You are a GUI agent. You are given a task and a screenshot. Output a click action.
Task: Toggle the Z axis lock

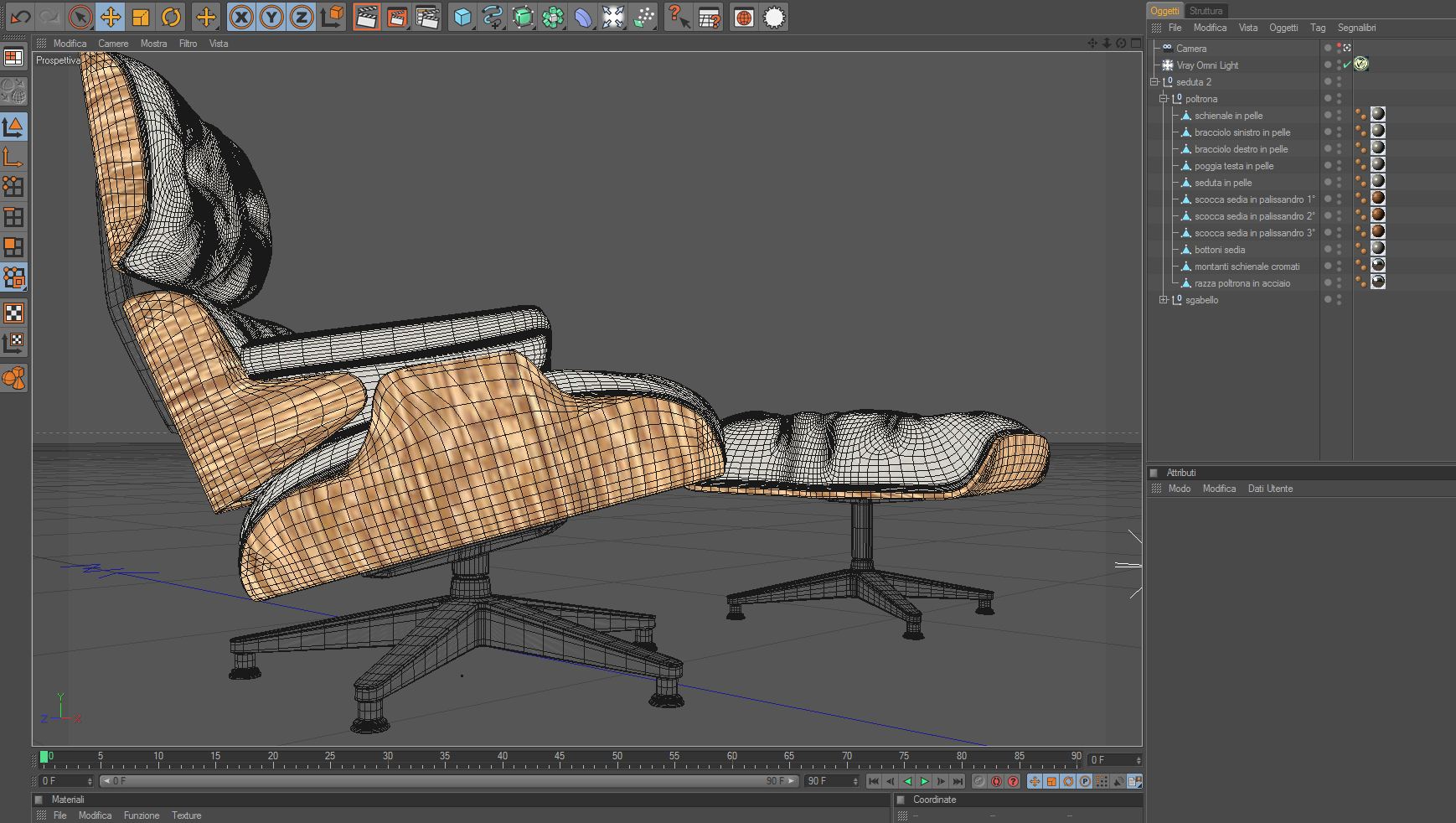302,17
